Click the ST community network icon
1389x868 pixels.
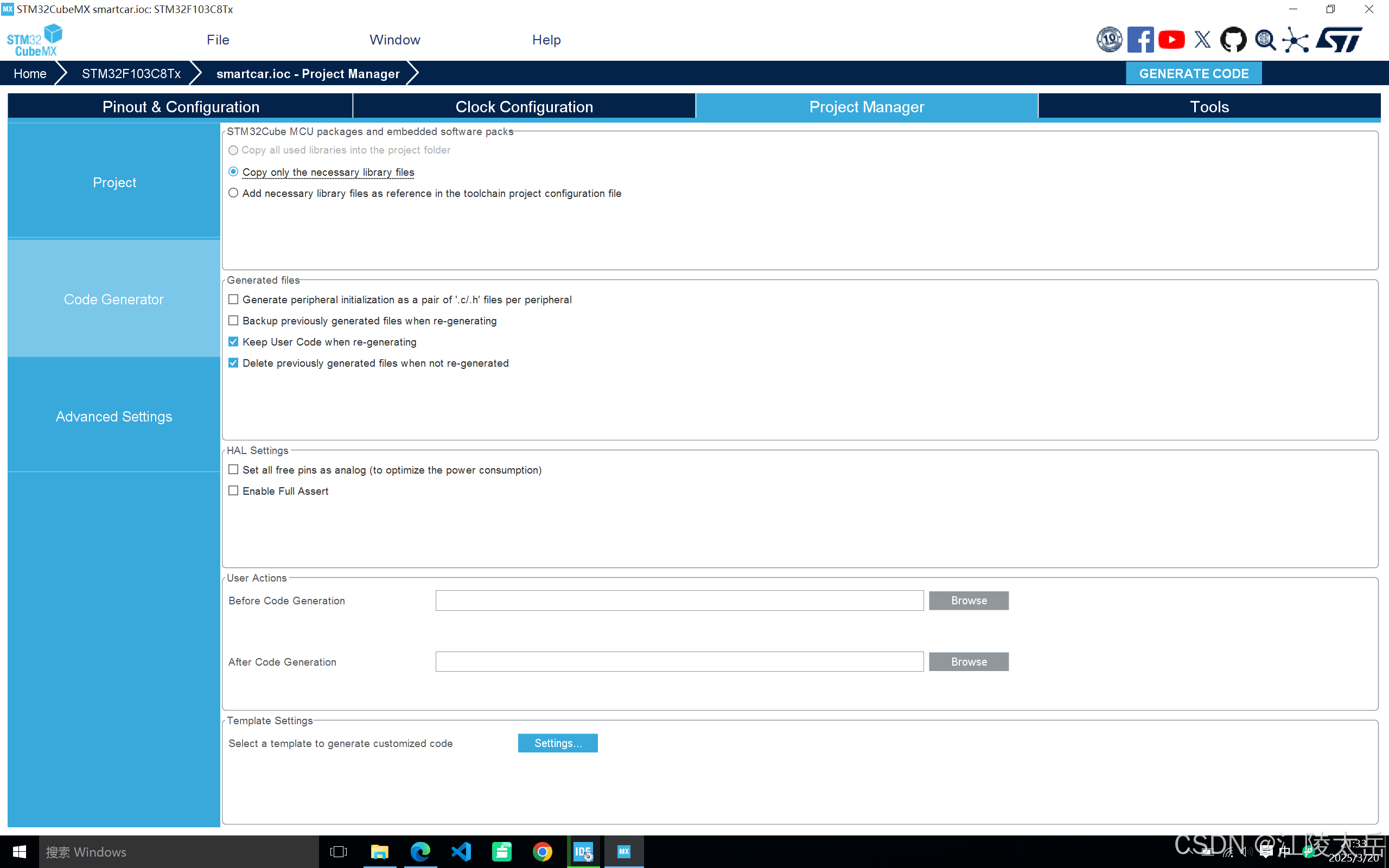click(1296, 40)
